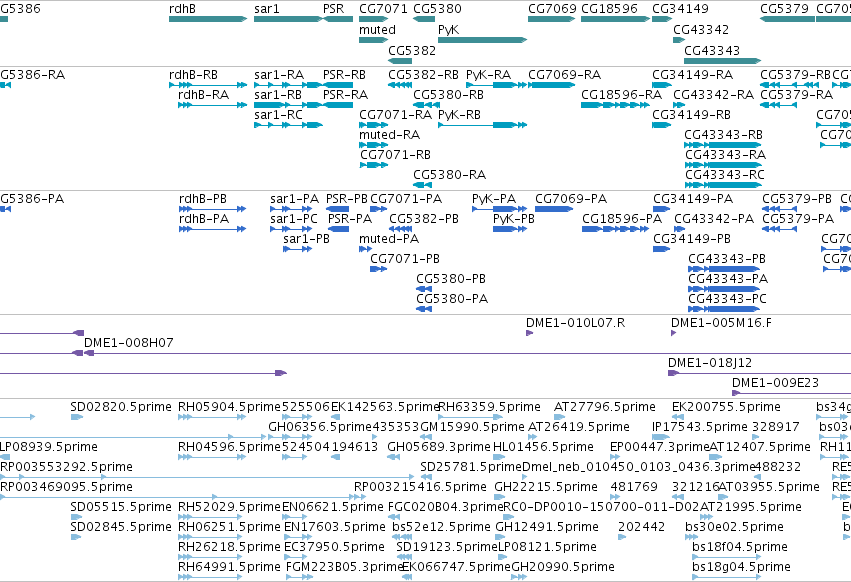Click EST EK200755.5prime
Viewport: 851px width, 582px height.
coord(726,407)
